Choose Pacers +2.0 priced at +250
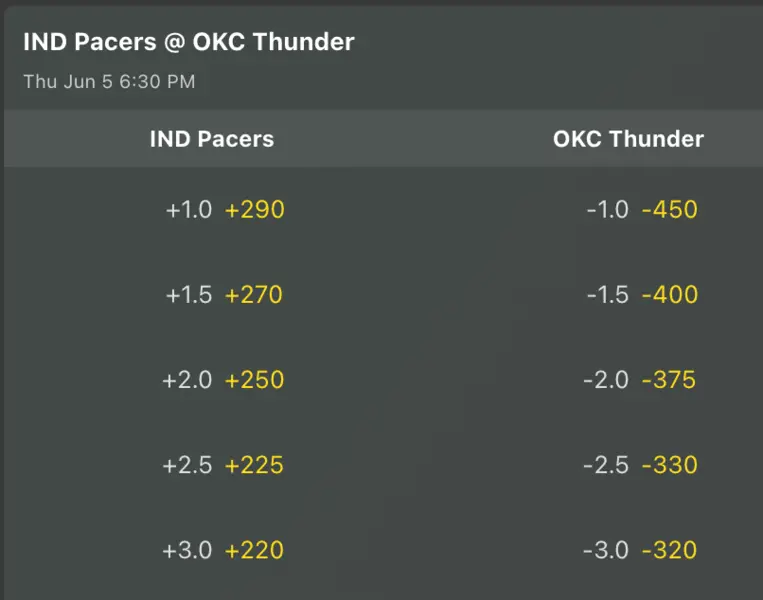 click(223, 380)
